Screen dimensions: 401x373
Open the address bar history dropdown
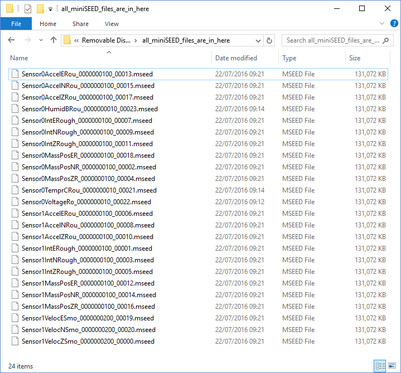(x=258, y=41)
